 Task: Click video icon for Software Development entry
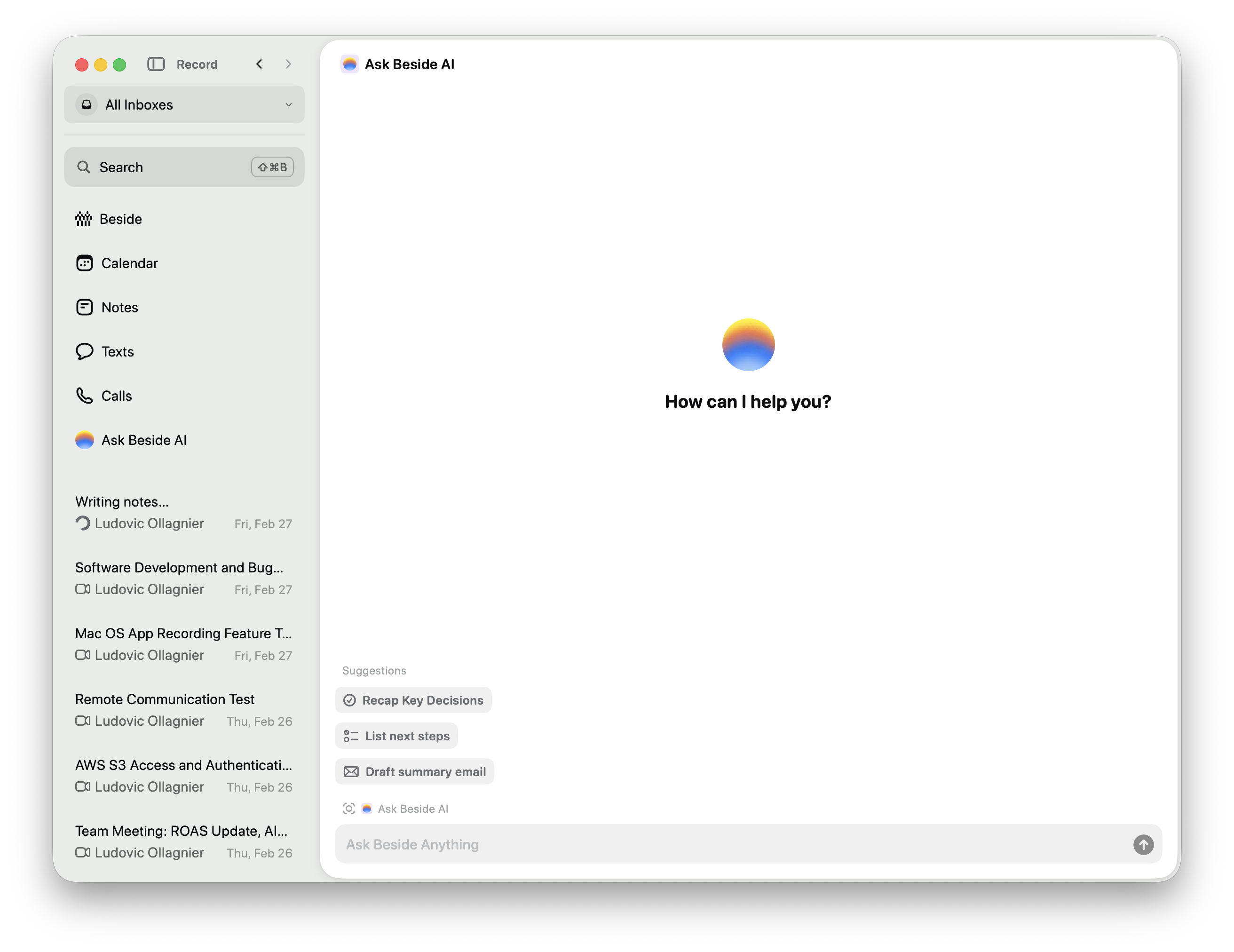pos(83,589)
